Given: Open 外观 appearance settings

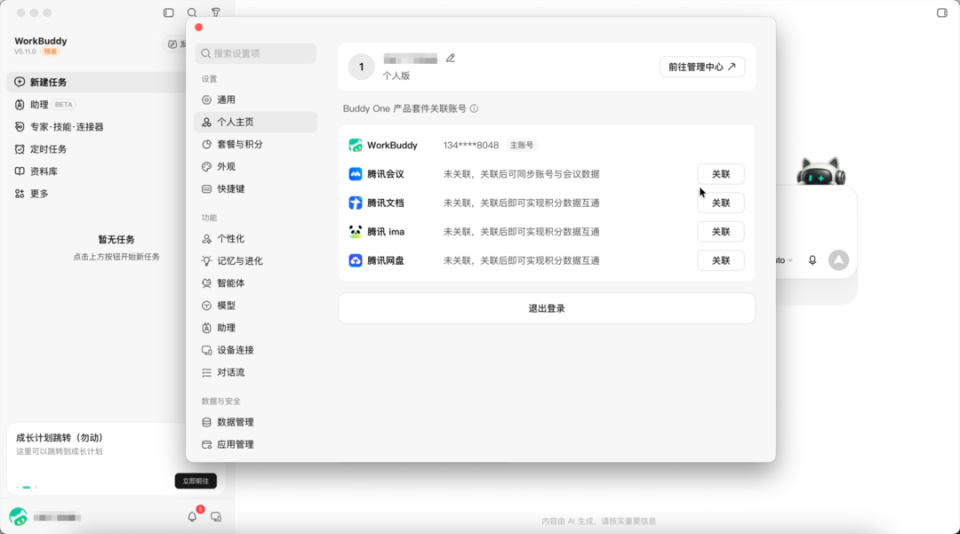Looking at the screenshot, I should click(x=255, y=167).
